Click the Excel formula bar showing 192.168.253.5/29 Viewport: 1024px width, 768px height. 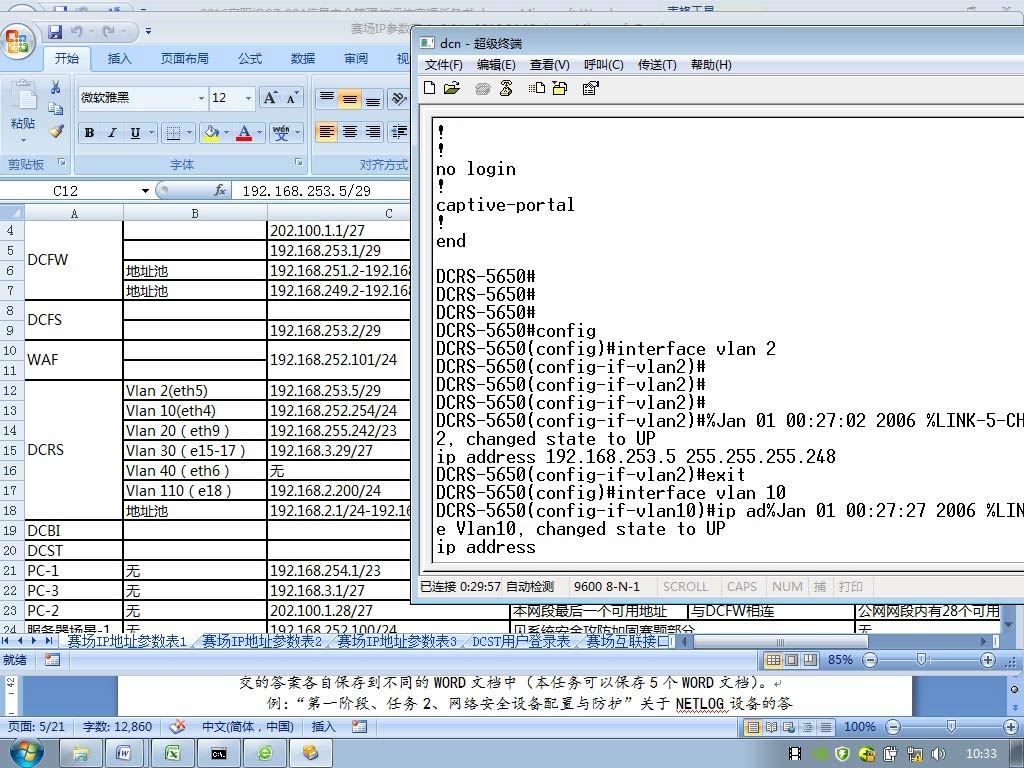click(323, 191)
